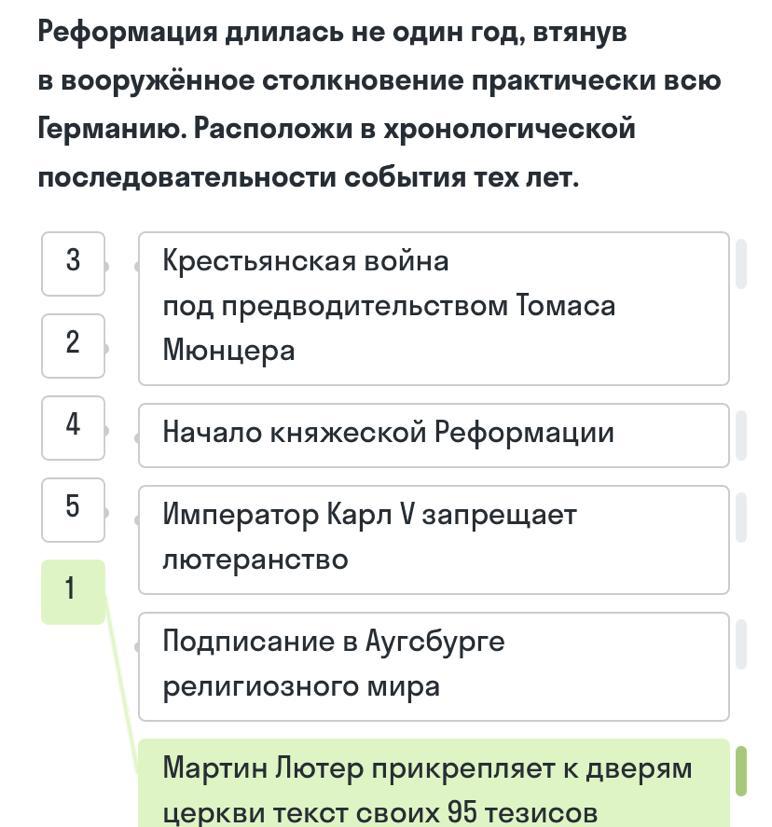This screenshot has width=772, height=827.
Task: Select the highlighted green number box 1
Action: [x=73, y=592]
